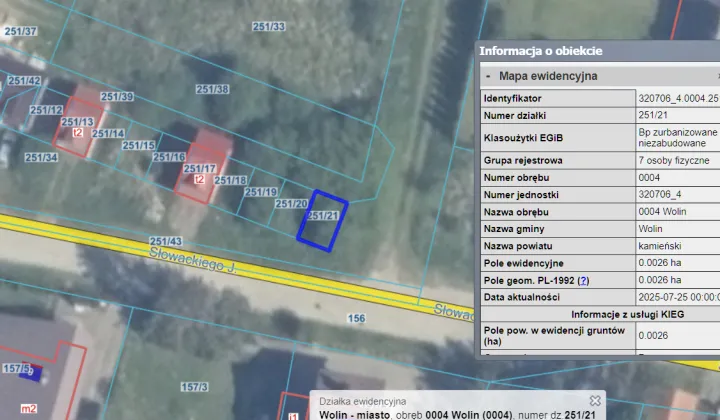Click the 251/21 value in the info table
Image resolution: width=720 pixels, height=420 pixels.
click(x=653, y=115)
